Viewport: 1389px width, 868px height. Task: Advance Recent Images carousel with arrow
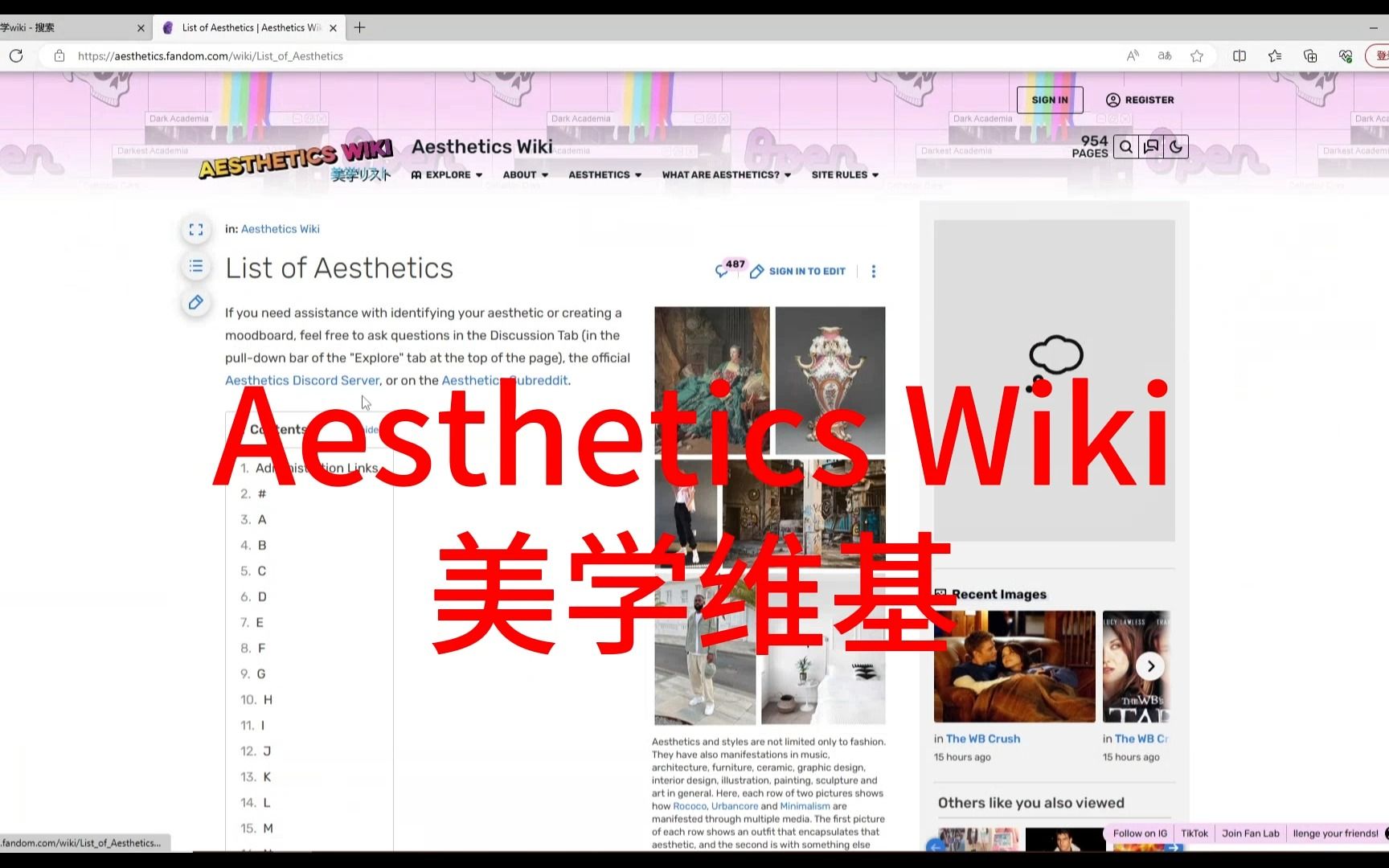1150,666
